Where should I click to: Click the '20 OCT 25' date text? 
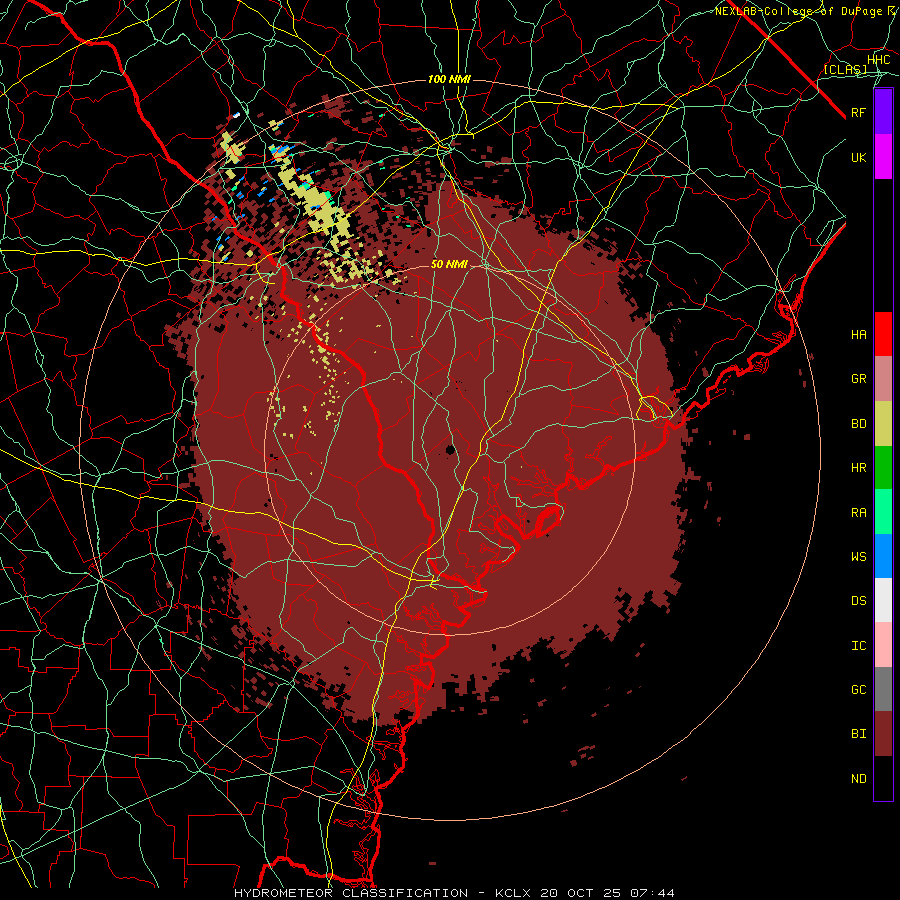coord(580,893)
